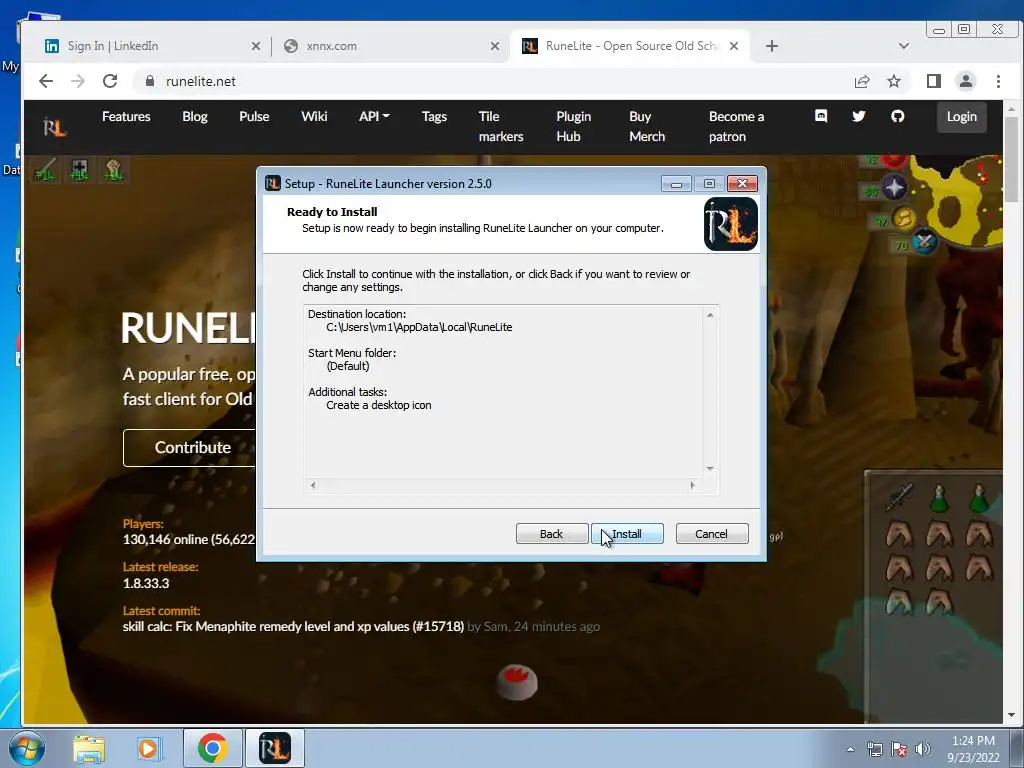Expand the API dropdown in the navbar
Viewport: 1024px width, 768px height.
(x=374, y=116)
